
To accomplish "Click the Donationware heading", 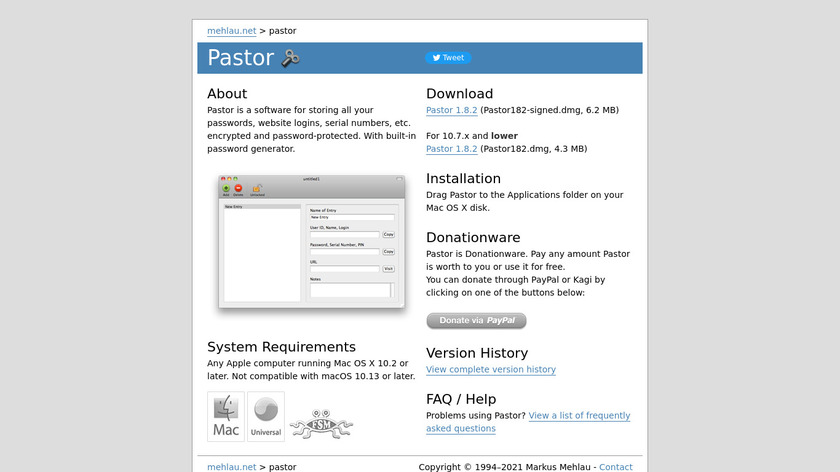I will (473, 237).
